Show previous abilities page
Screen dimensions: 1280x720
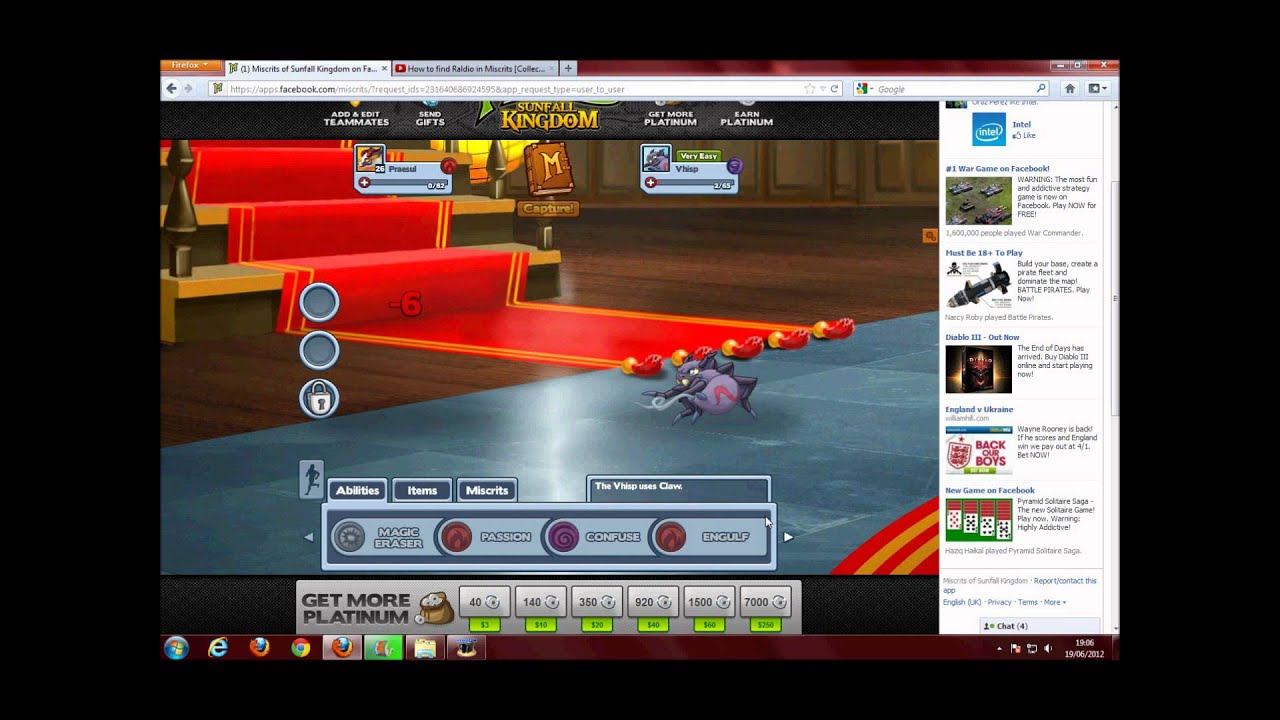click(x=308, y=537)
